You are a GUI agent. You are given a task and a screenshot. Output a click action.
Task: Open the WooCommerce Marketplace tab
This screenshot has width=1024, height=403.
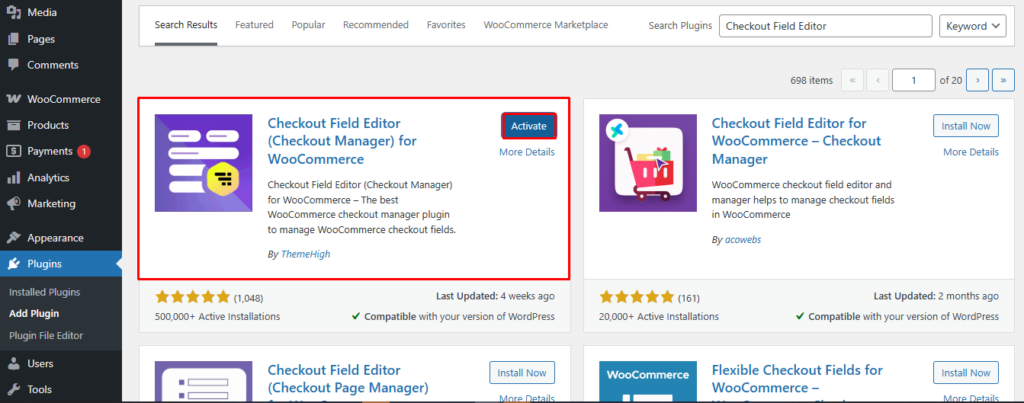pos(545,25)
